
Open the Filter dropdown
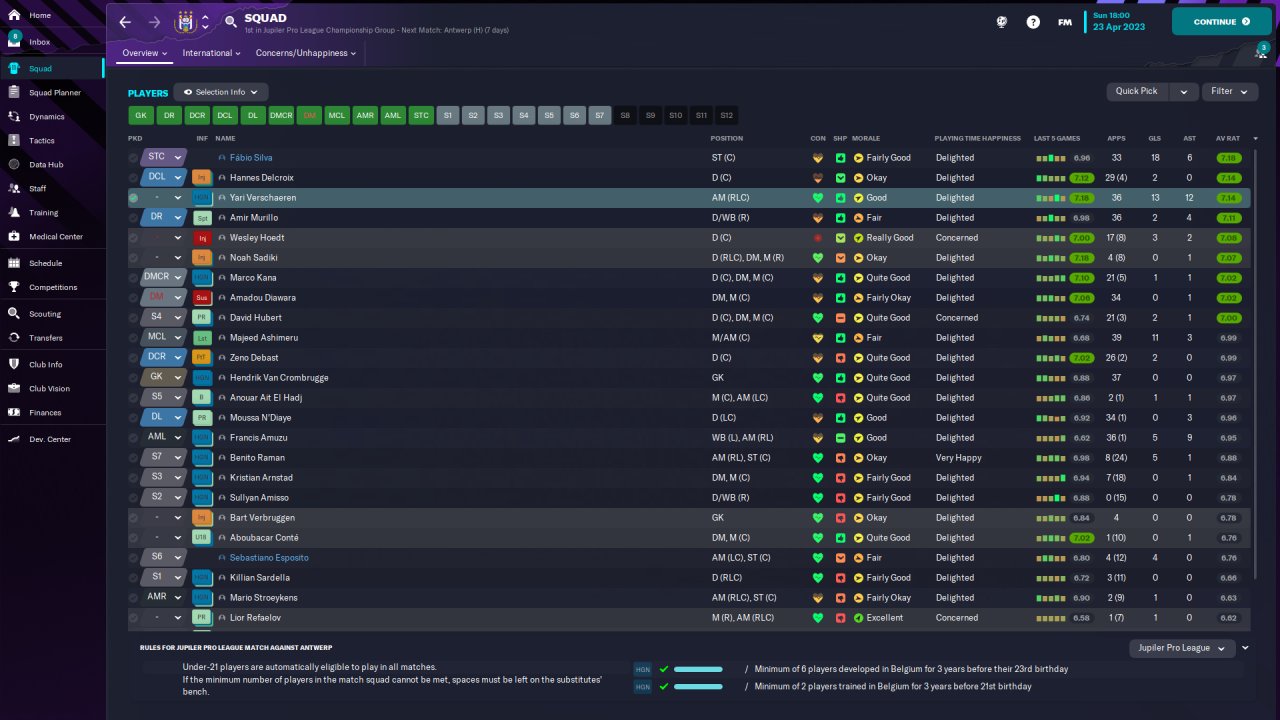click(x=1229, y=91)
